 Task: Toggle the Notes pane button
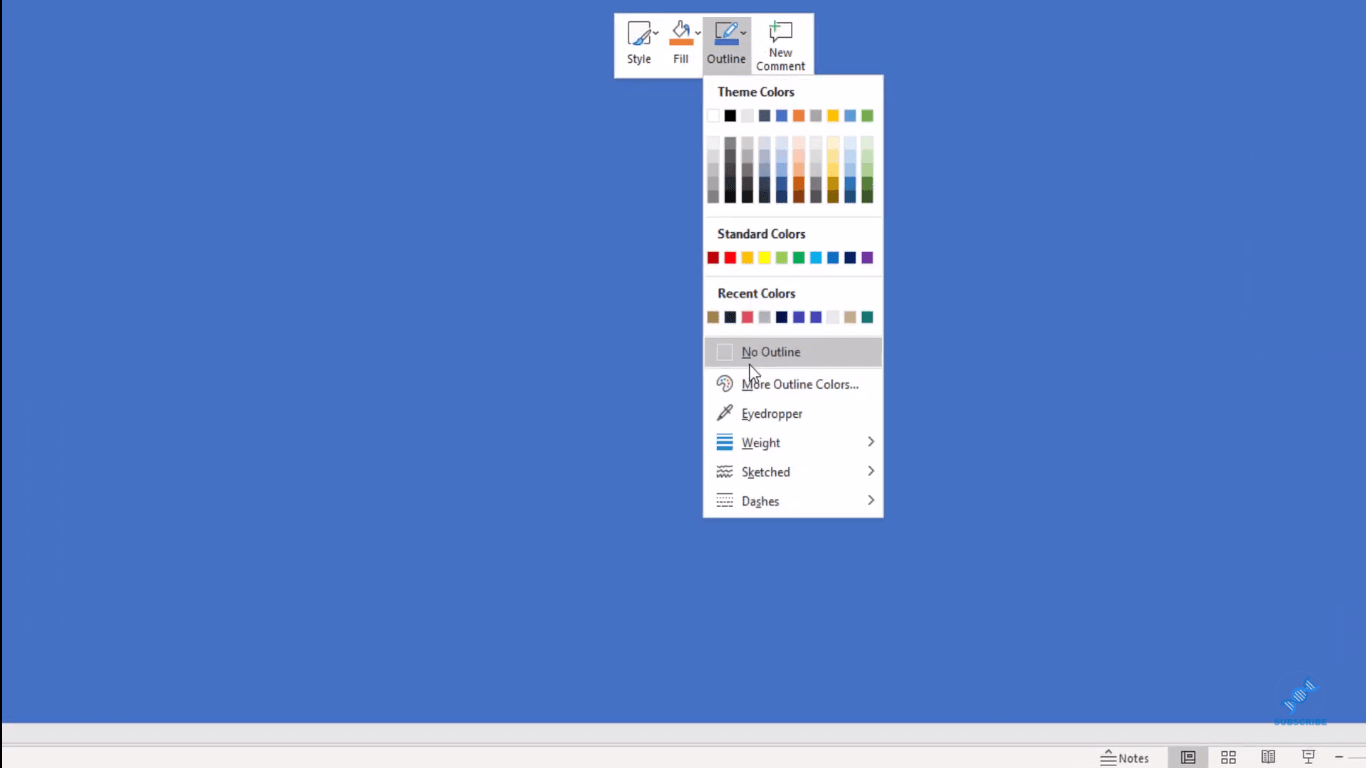pyautogui.click(x=1125, y=758)
